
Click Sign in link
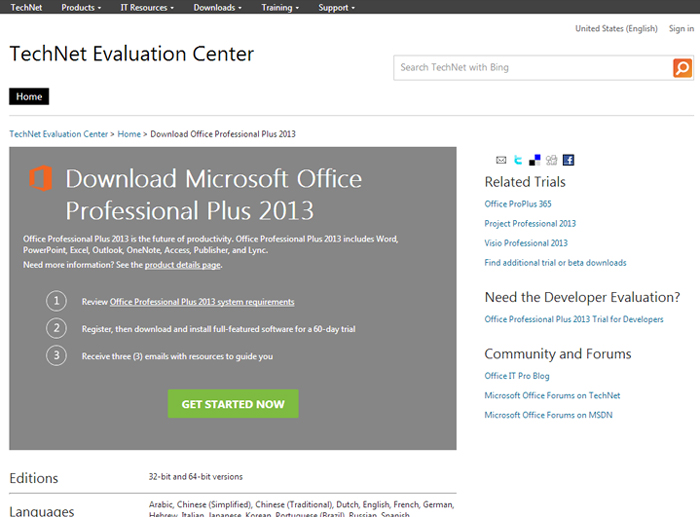click(x=681, y=29)
